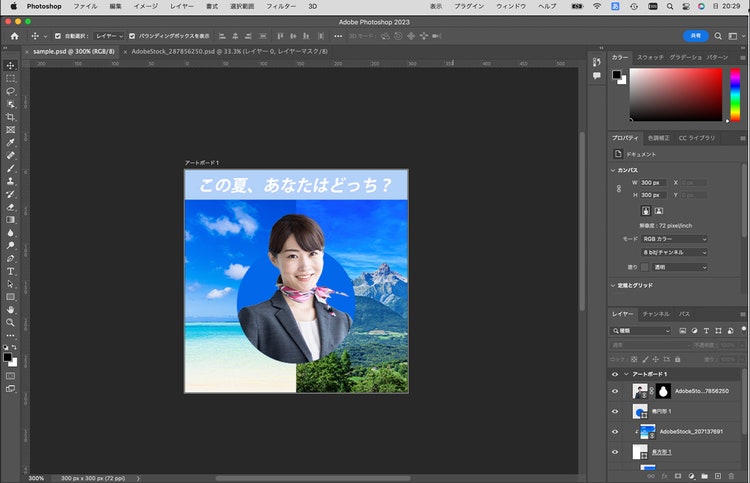Select the Pen tool
The image size is (750, 483).
(11, 258)
